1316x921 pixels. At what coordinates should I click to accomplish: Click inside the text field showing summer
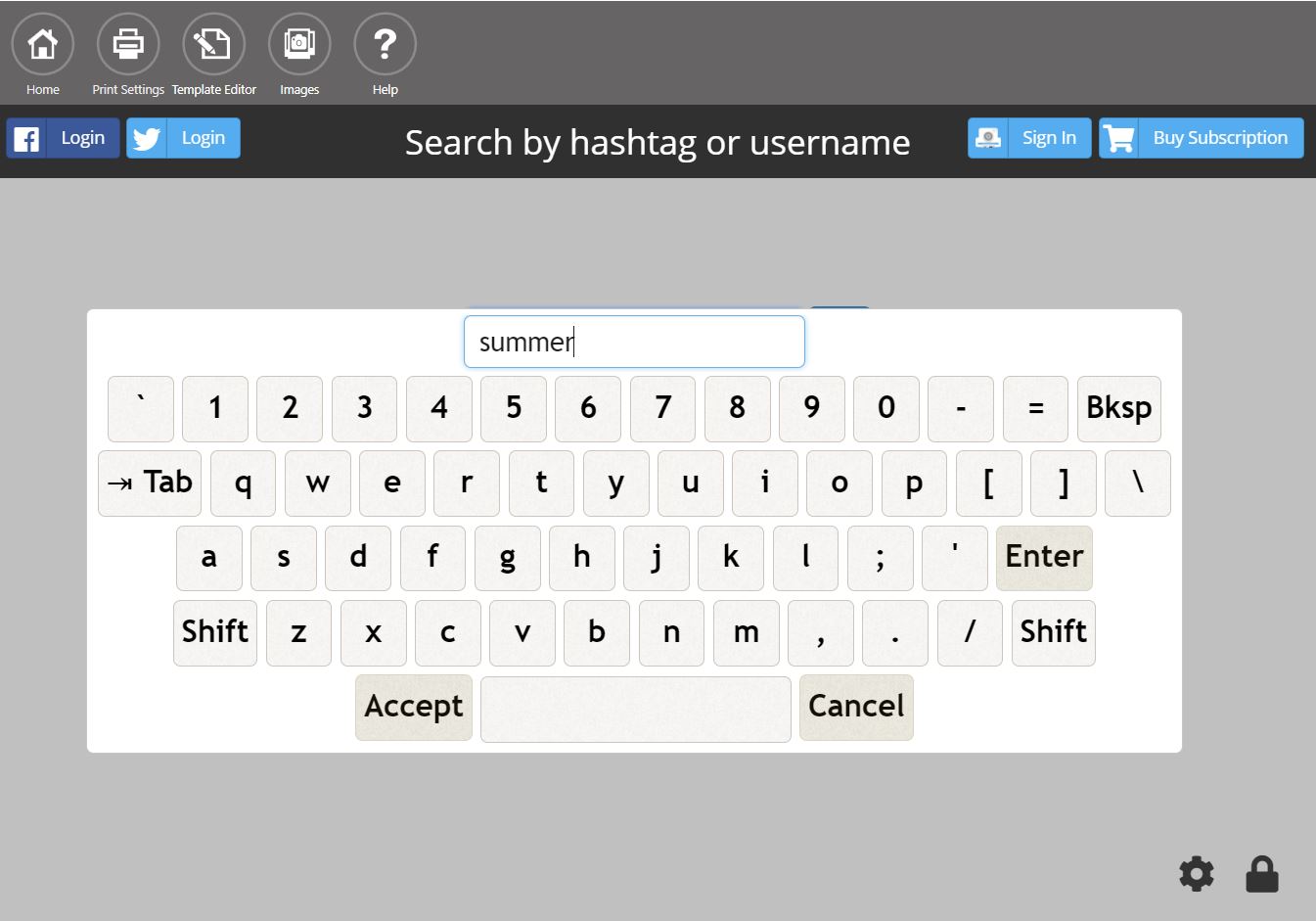[x=634, y=341]
